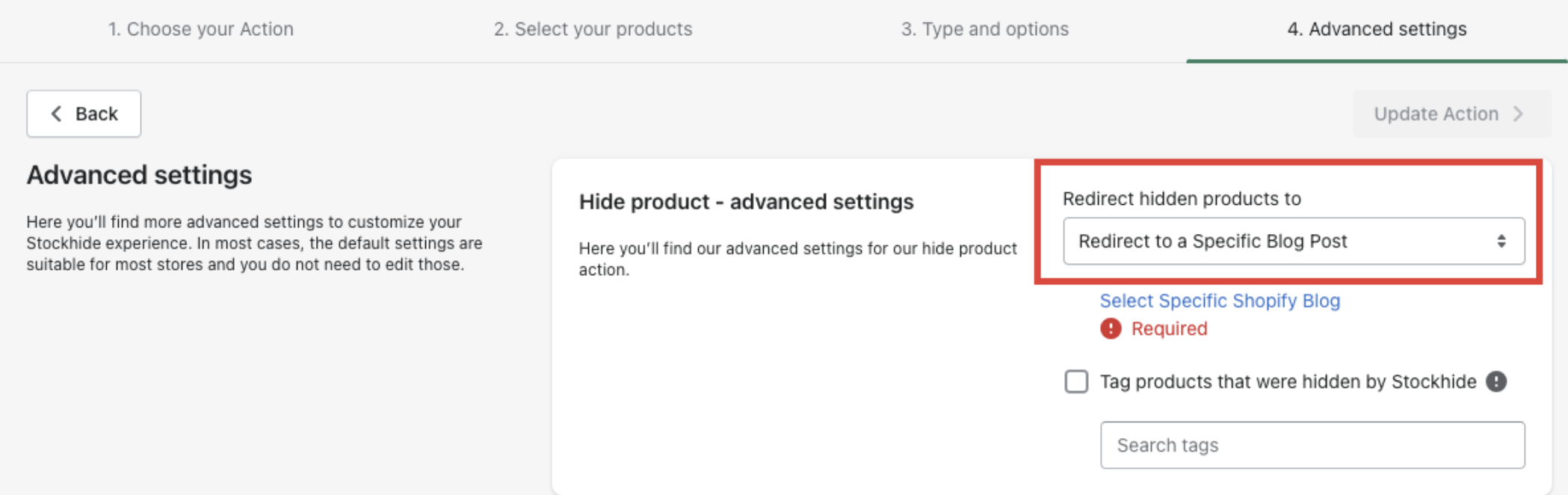The height and width of the screenshot is (495, 1568).
Task: Click the "Redirect hidden products to" field label
Action: (1182, 199)
